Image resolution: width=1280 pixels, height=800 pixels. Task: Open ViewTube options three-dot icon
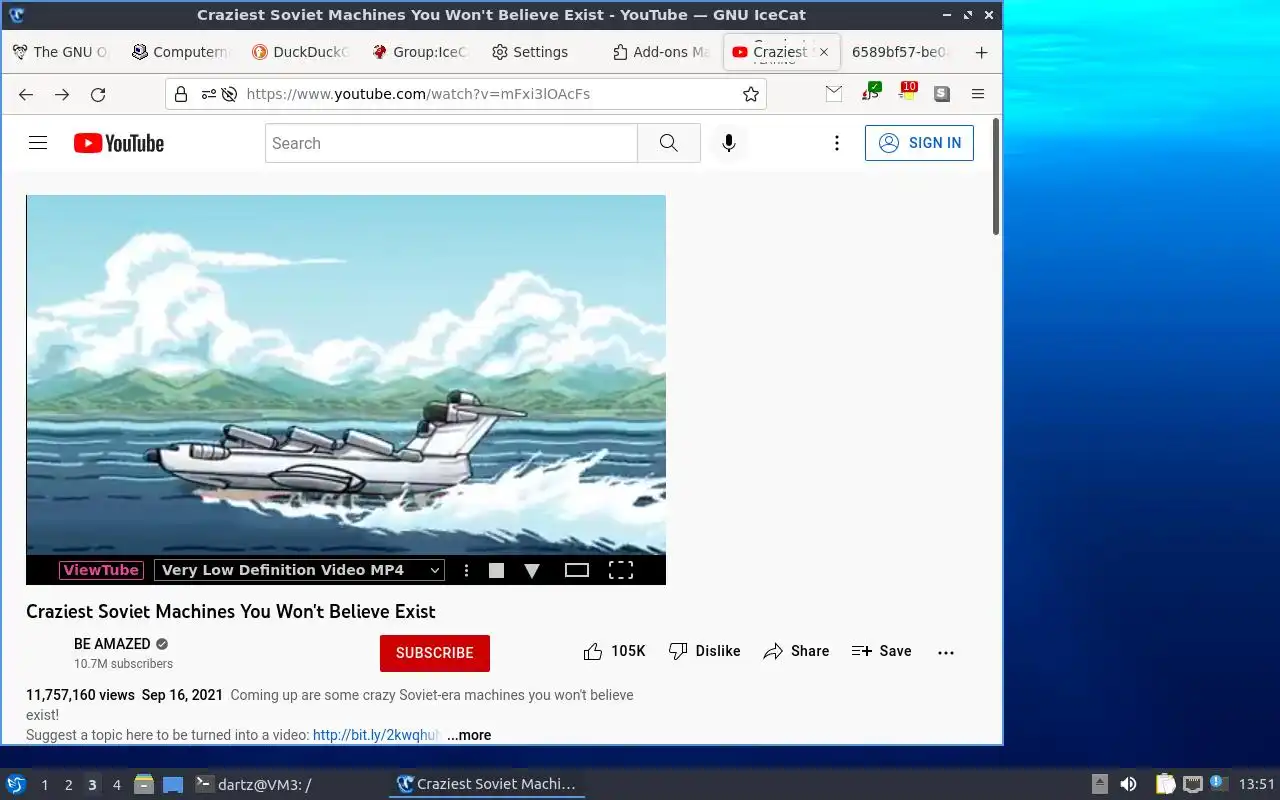point(466,570)
